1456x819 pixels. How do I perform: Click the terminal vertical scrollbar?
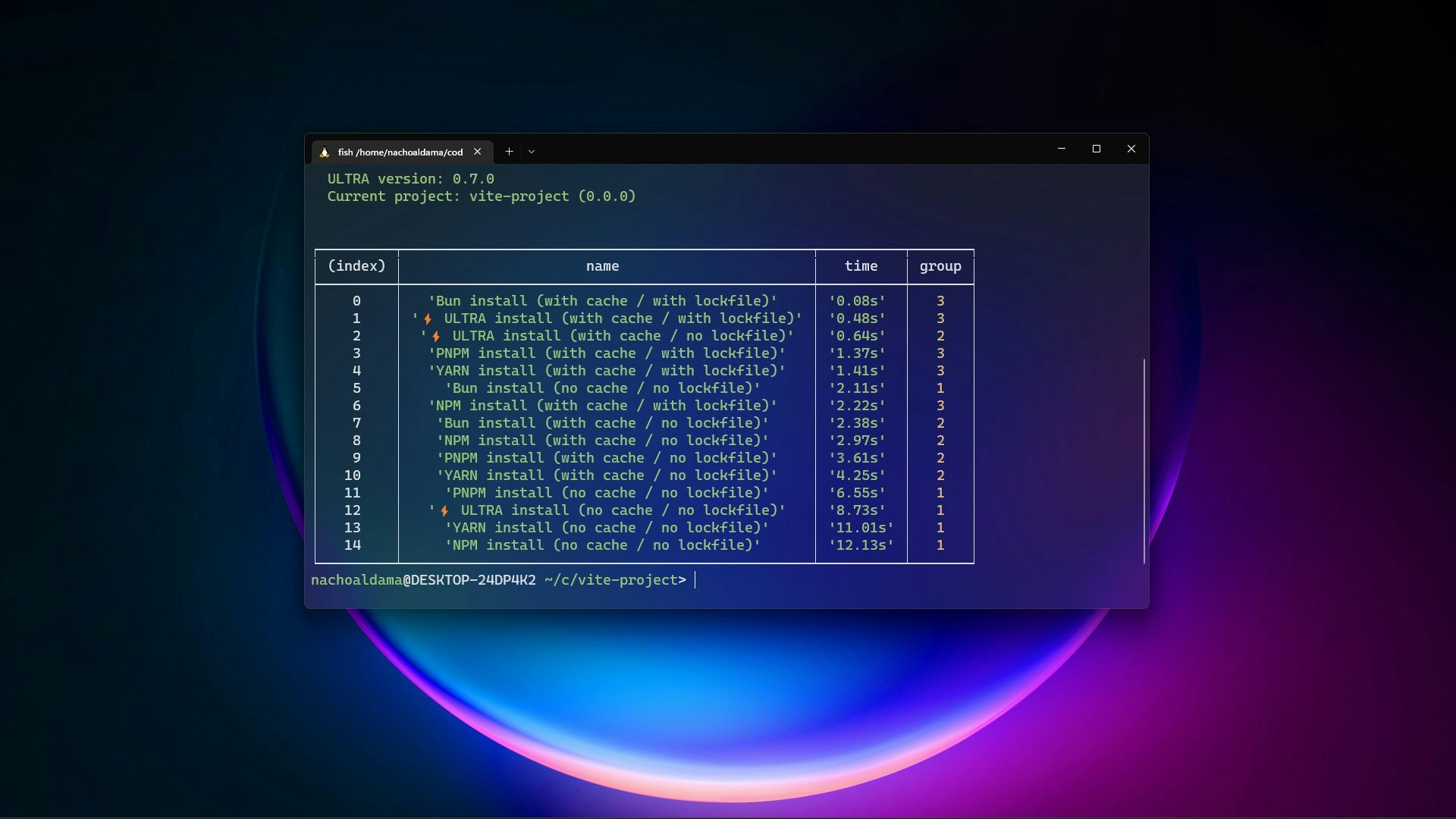click(x=1144, y=461)
